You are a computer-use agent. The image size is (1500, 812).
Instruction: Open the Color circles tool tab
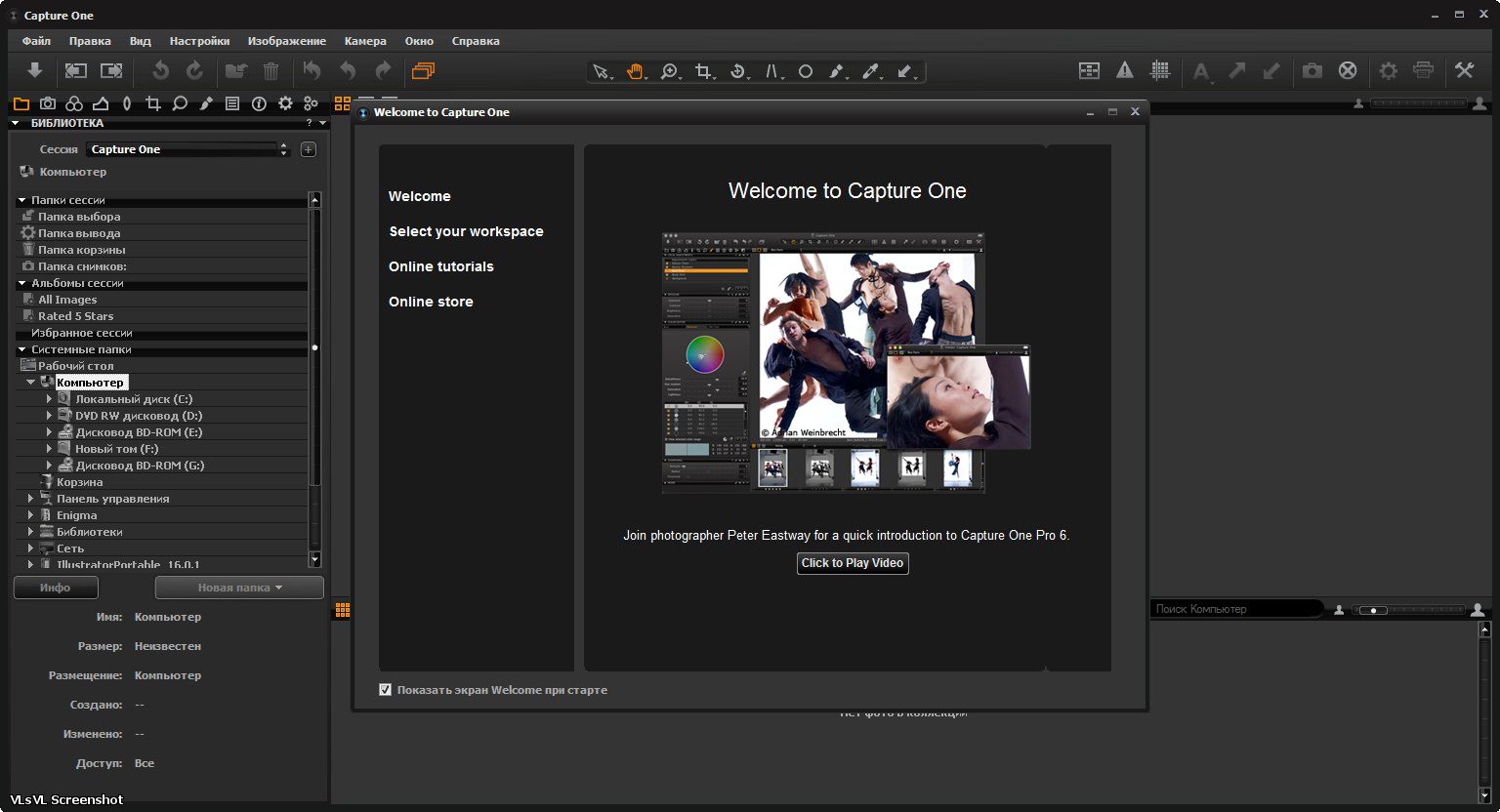click(74, 103)
